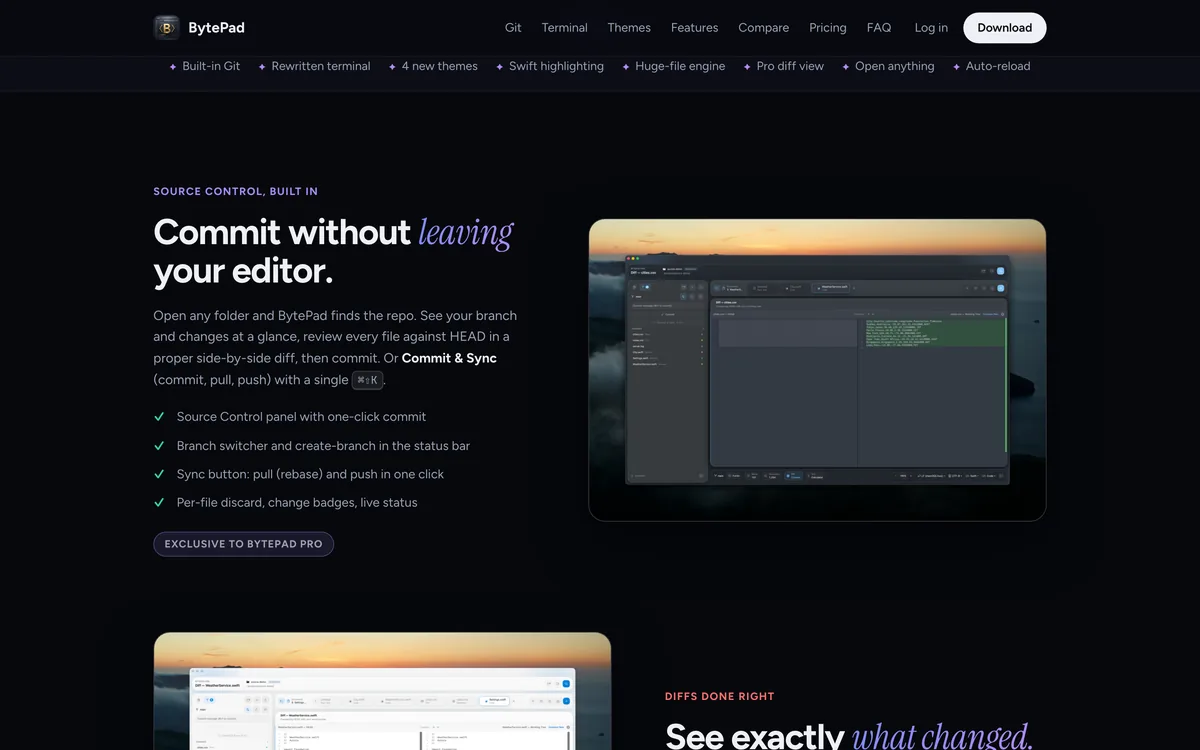1200x750 pixels.
Task: Click the Download button
Action: click(x=1005, y=28)
